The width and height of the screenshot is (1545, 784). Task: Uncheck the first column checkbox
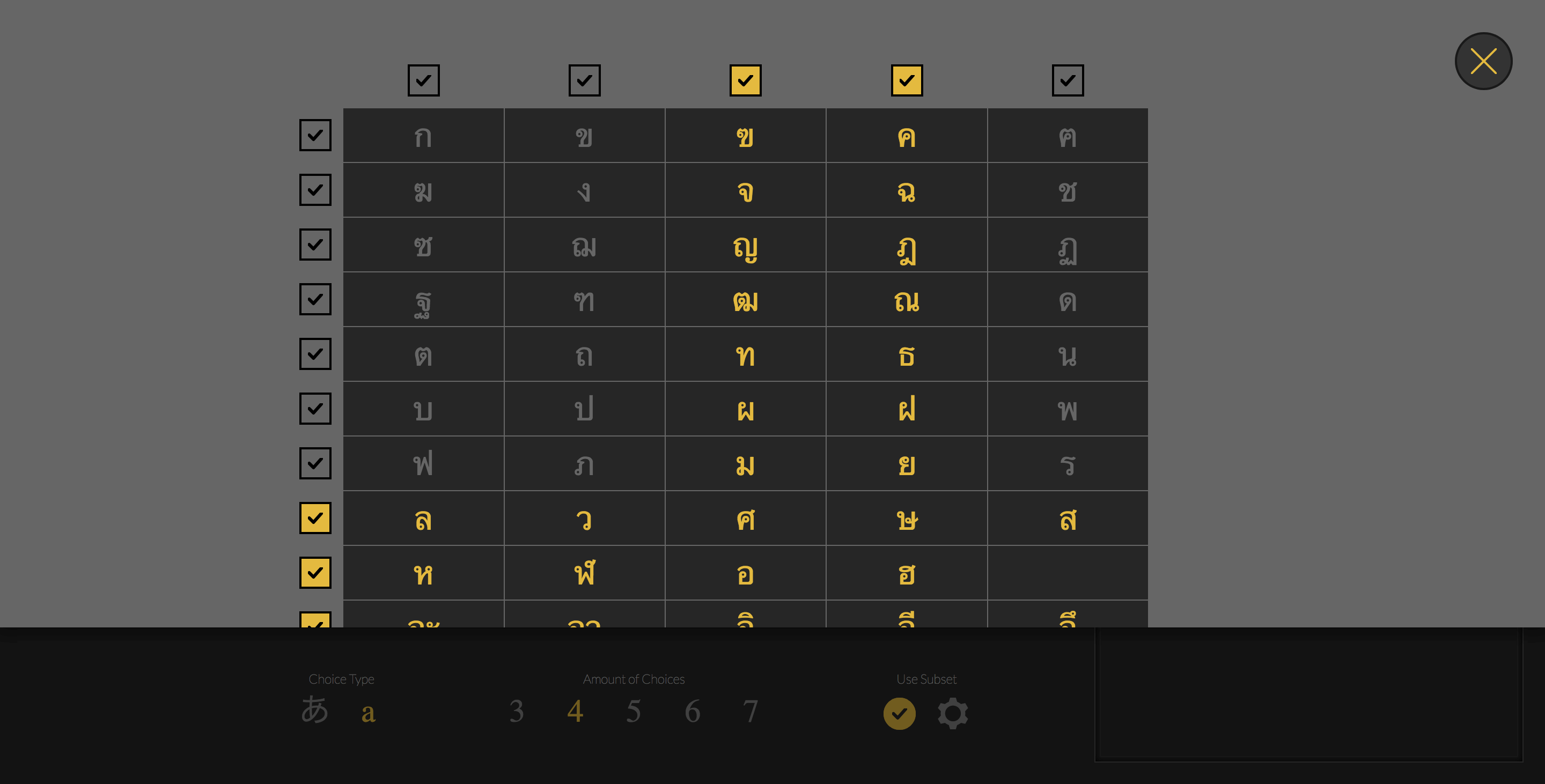pos(423,80)
